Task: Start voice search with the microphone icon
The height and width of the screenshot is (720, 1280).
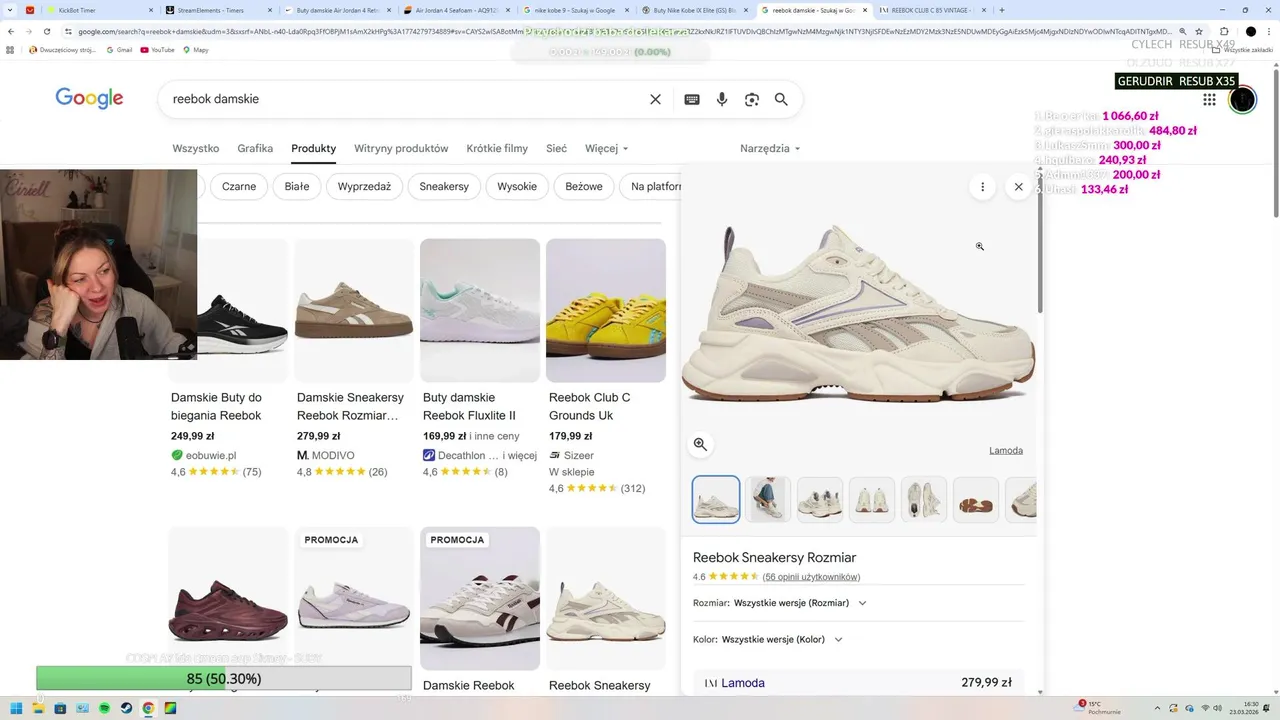Action: 722,99
